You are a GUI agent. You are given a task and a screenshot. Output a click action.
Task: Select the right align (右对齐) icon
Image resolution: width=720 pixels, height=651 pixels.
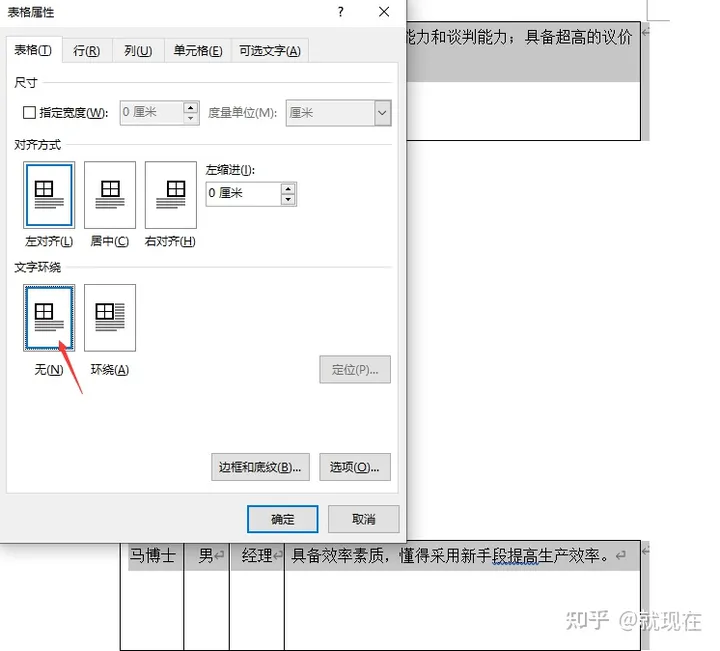tap(170, 195)
